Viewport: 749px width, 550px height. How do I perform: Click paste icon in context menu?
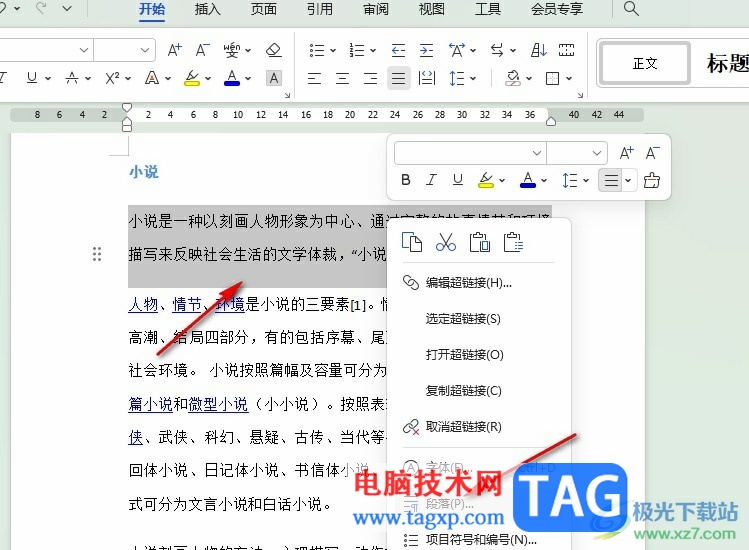(x=480, y=242)
